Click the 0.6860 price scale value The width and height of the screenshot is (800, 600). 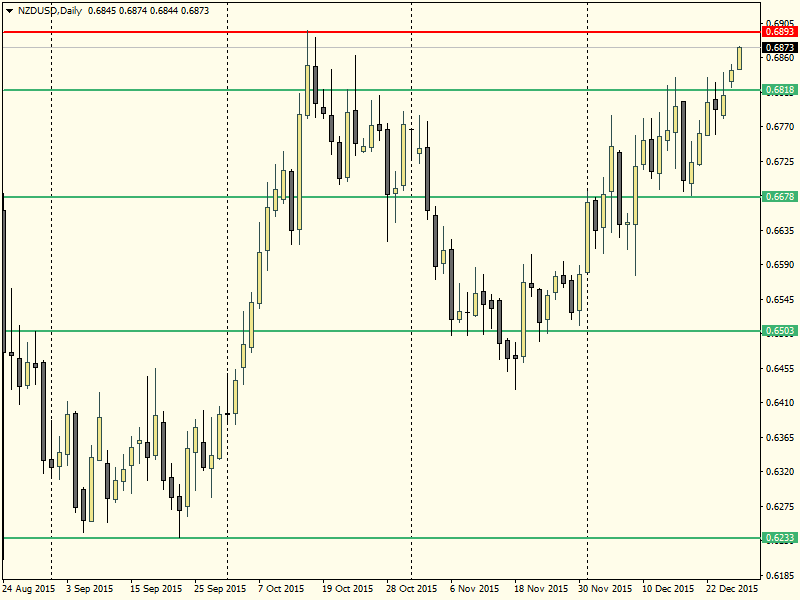click(781, 58)
